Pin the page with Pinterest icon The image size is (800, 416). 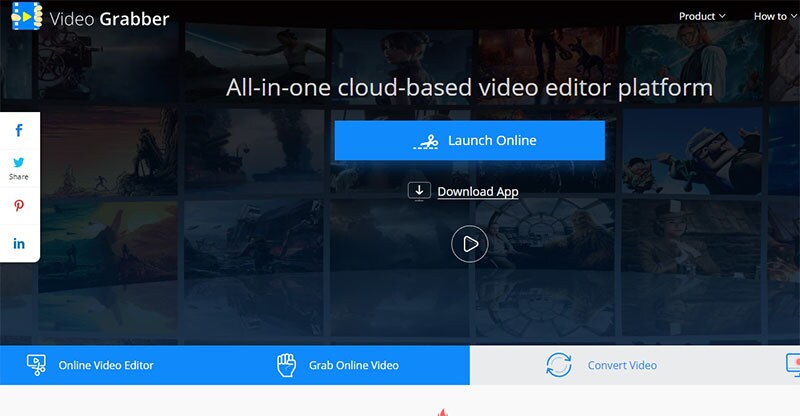coord(19,206)
